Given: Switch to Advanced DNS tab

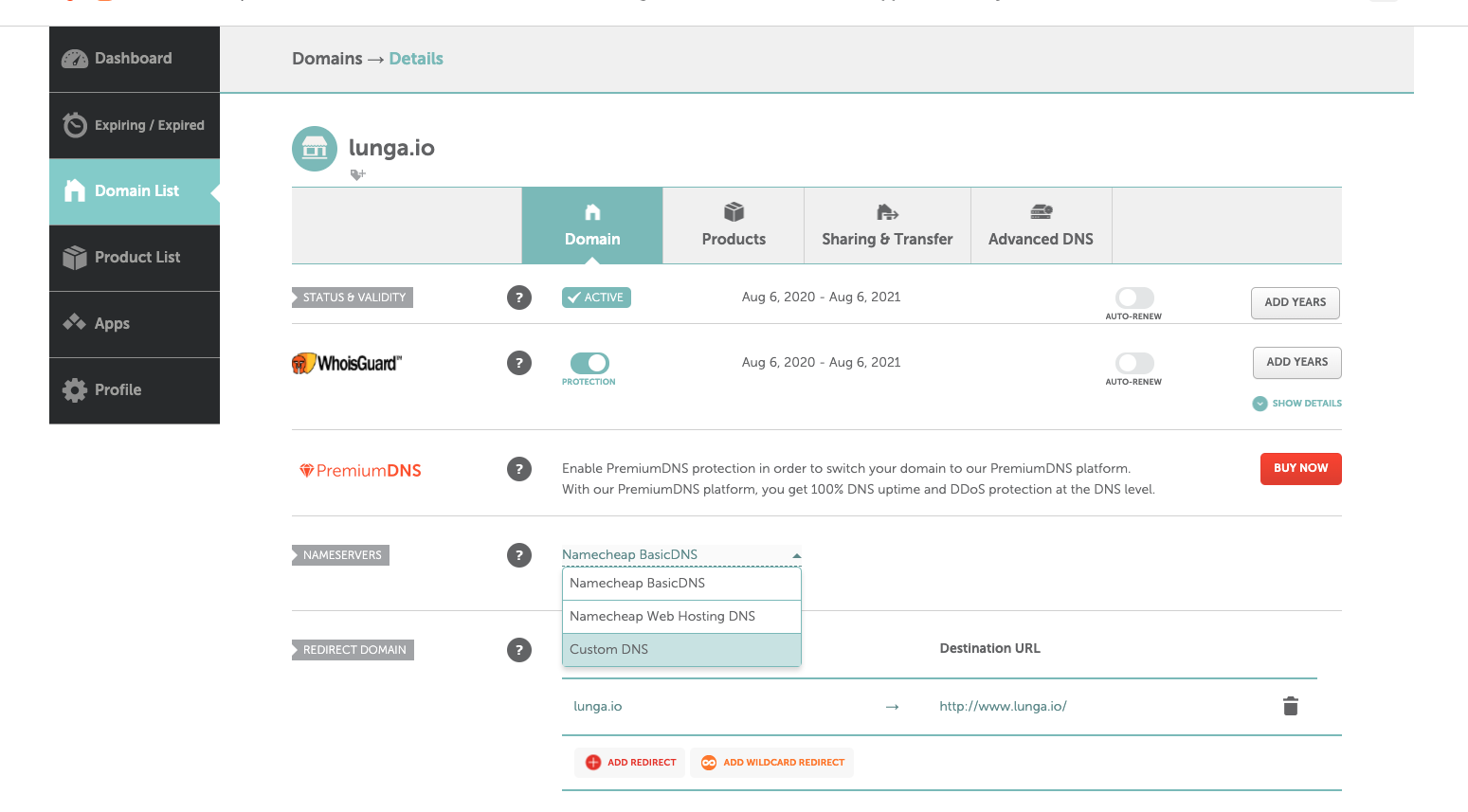Looking at the screenshot, I should (1041, 226).
